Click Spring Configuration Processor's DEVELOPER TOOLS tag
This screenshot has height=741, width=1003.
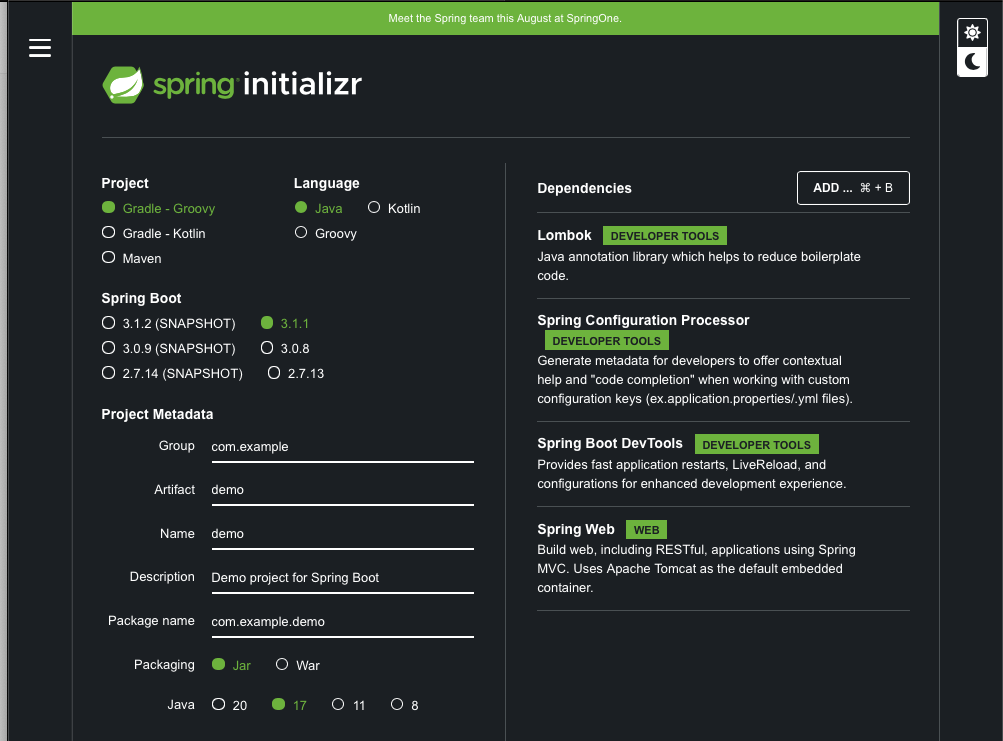pos(606,341)
